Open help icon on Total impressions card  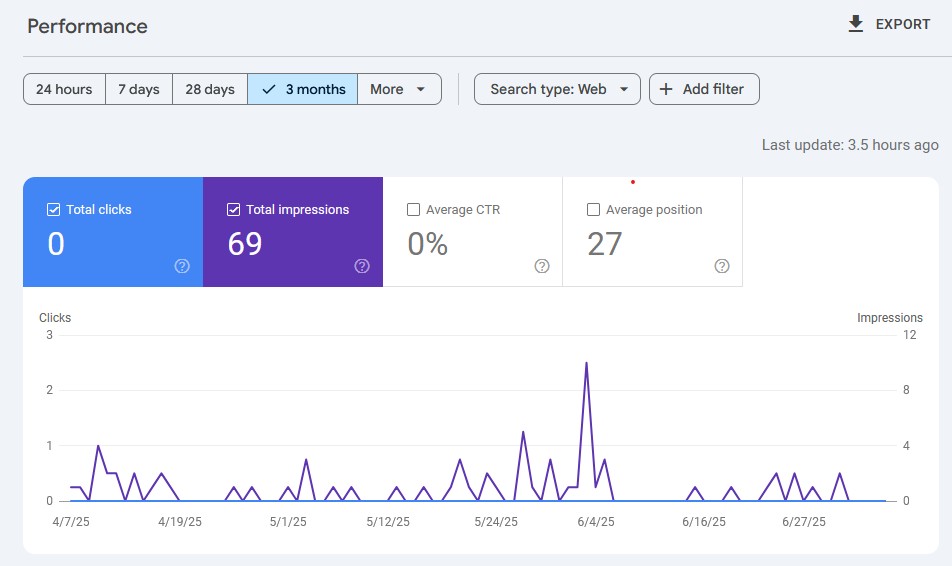coord(362,266)
